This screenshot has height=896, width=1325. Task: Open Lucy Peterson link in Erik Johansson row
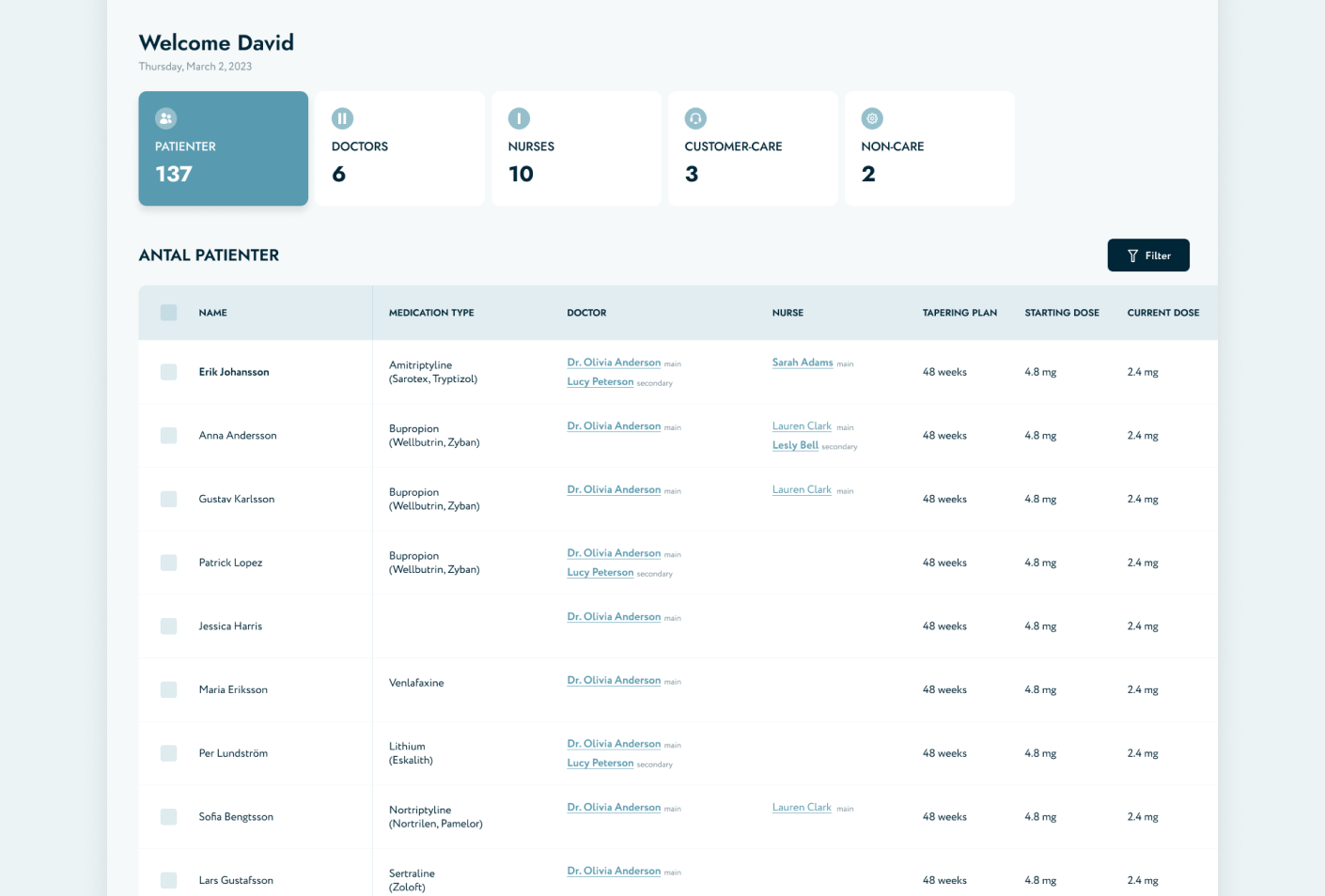click(600, 382)
